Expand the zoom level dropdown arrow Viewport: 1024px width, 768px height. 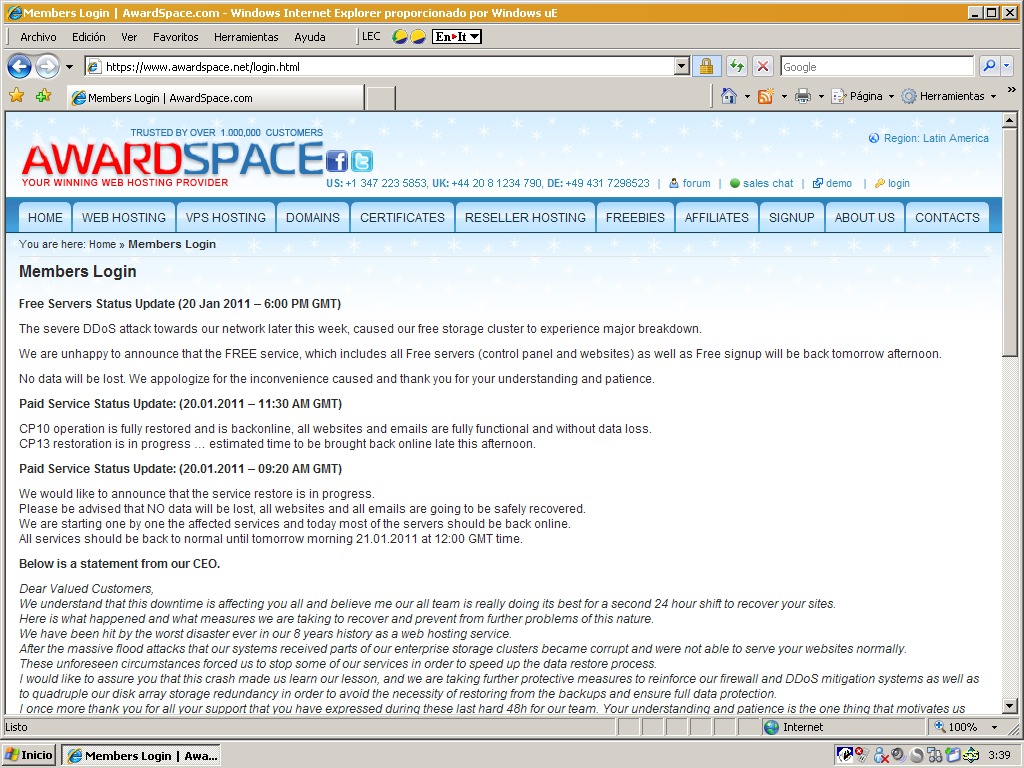point(995,728)
